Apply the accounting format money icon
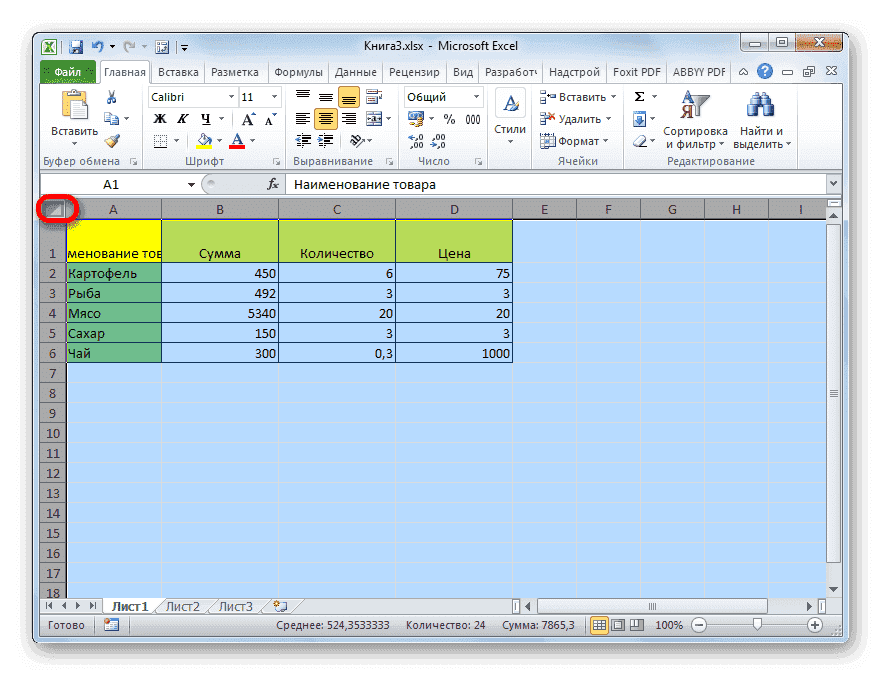The image size is (882, 676). [x=416, y=118]
